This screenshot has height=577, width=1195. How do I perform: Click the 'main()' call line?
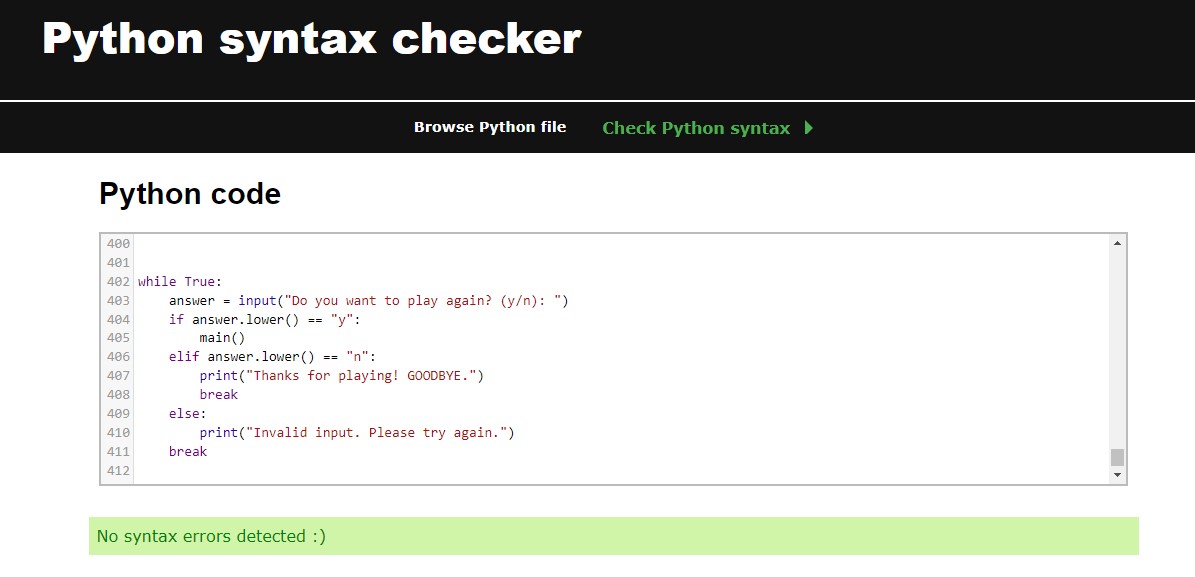pyautogui.click(x=223, y=338)
